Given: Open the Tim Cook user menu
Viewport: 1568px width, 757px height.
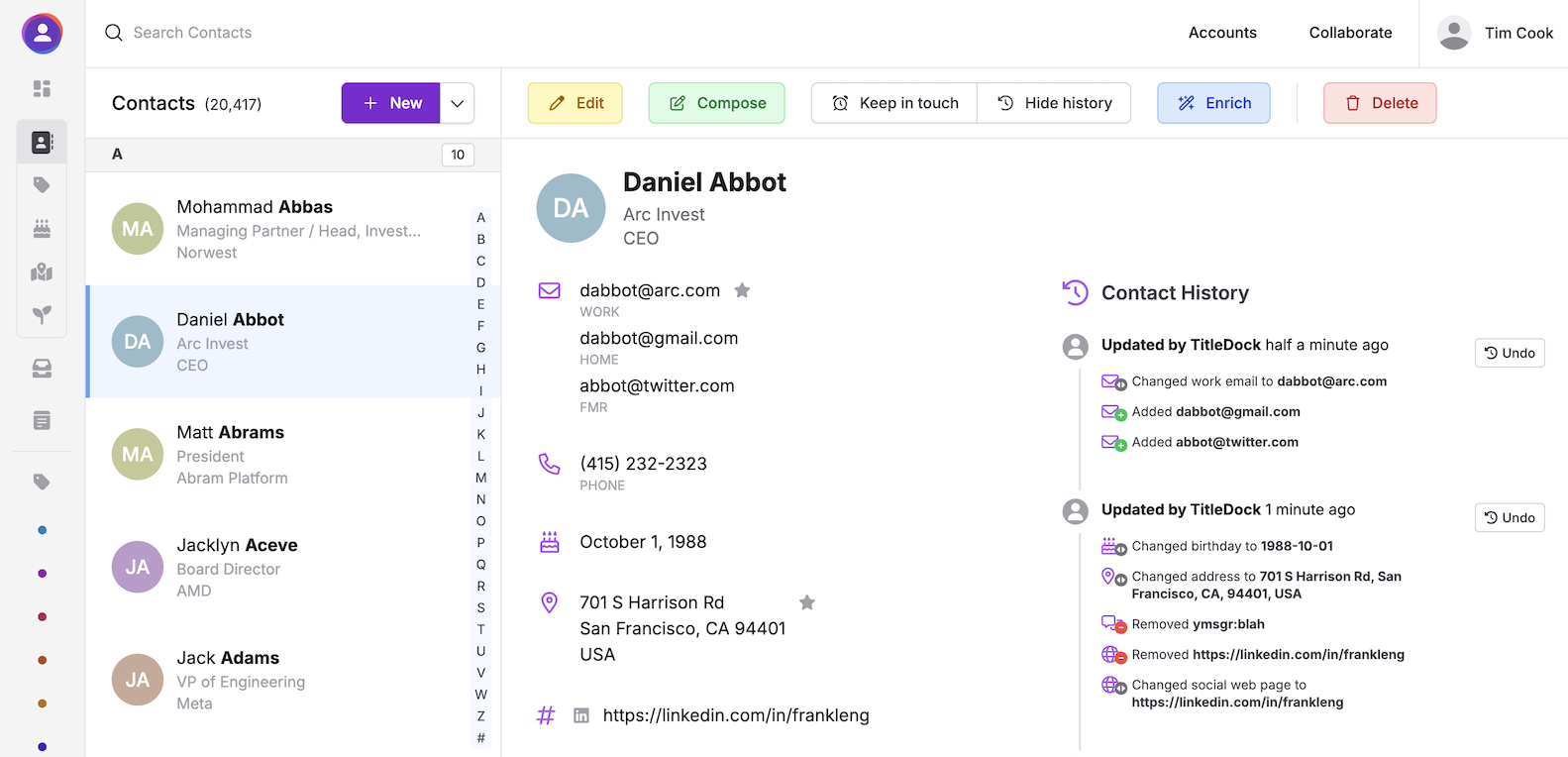Looking at the screenshot, I should [x=1496, y=33].
